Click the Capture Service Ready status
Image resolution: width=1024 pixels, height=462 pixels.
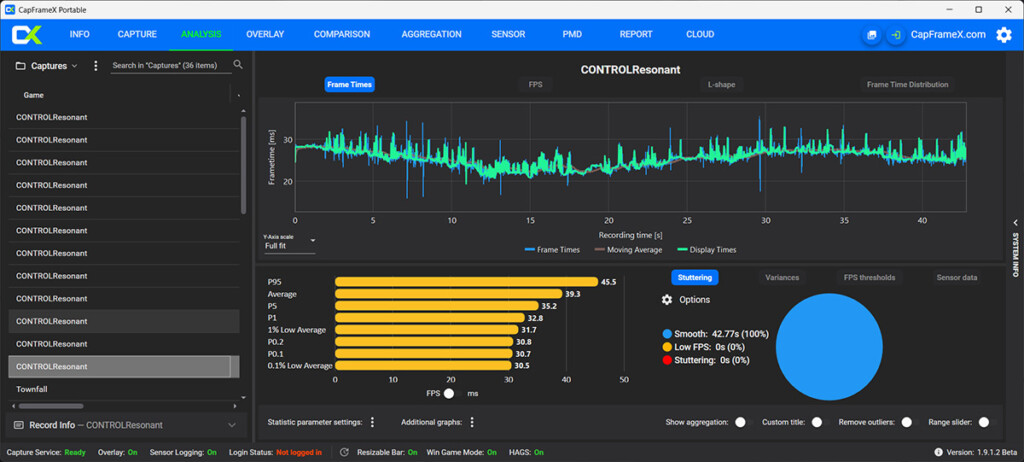coord(46,452)
